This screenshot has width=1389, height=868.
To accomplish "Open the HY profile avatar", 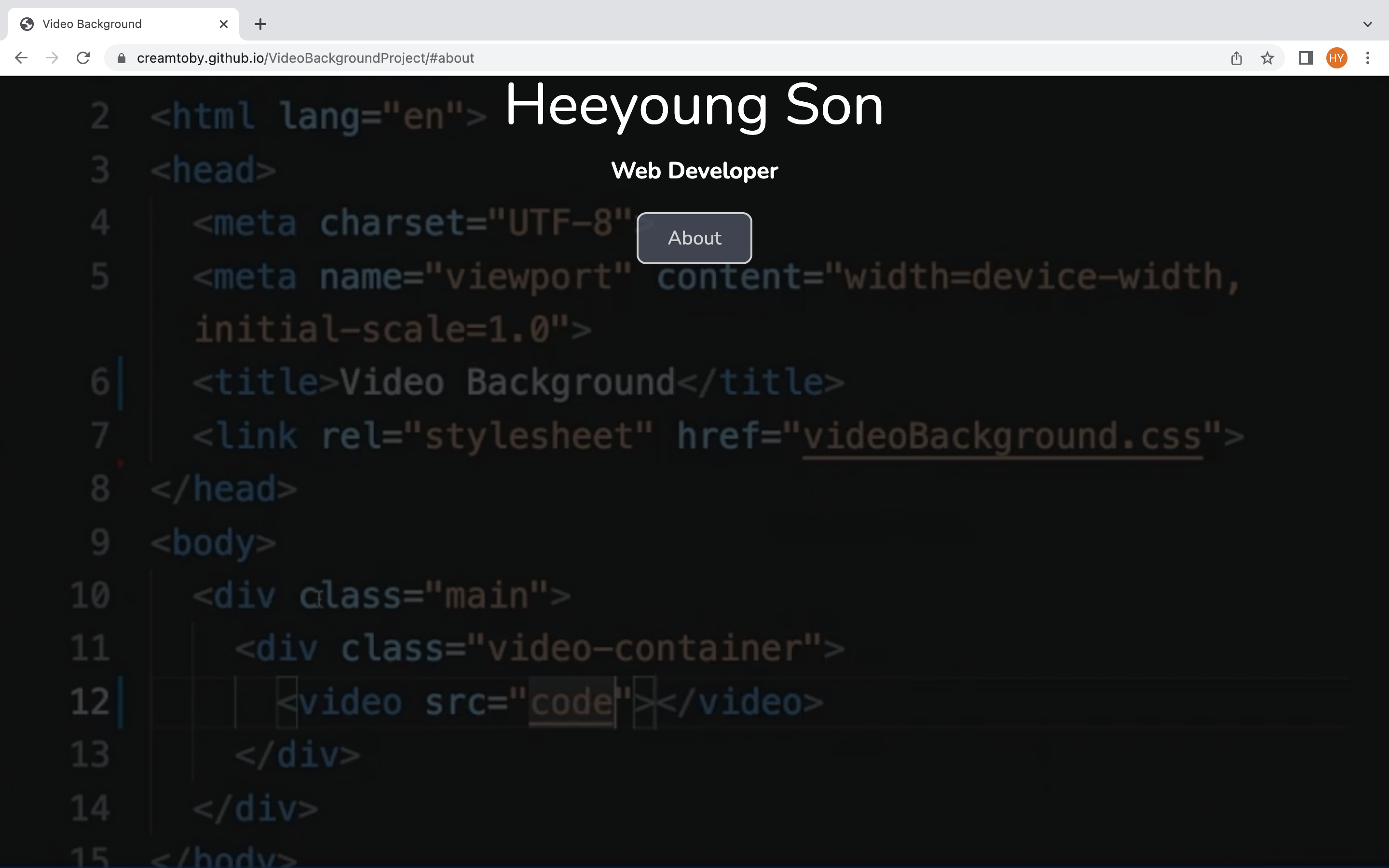I will pyautogui.click(x=1337, y=58).
